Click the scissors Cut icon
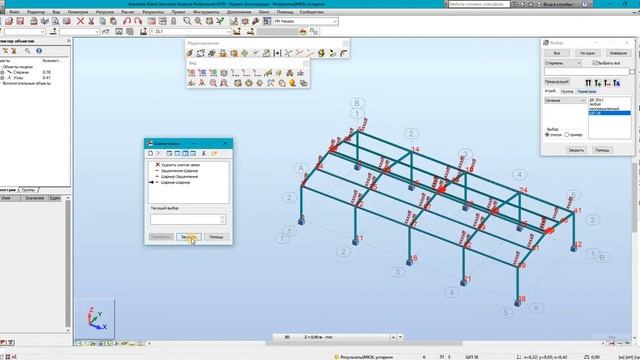Image resolution: width=640 pixels, height=360 pixels. pyautogui.click(x=91, y=21)
